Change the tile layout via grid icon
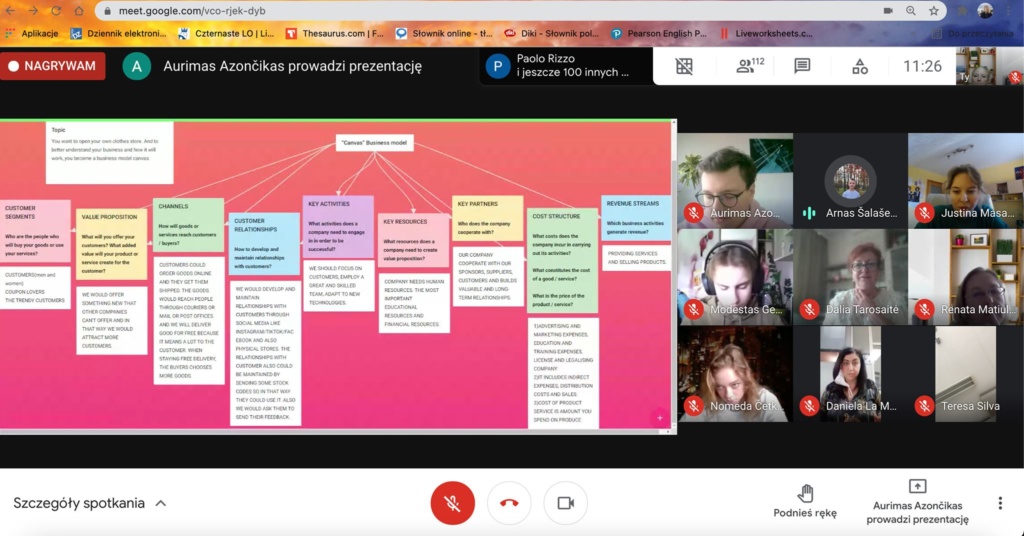Viewport: 1024px width, 536px height. [684, 67]
